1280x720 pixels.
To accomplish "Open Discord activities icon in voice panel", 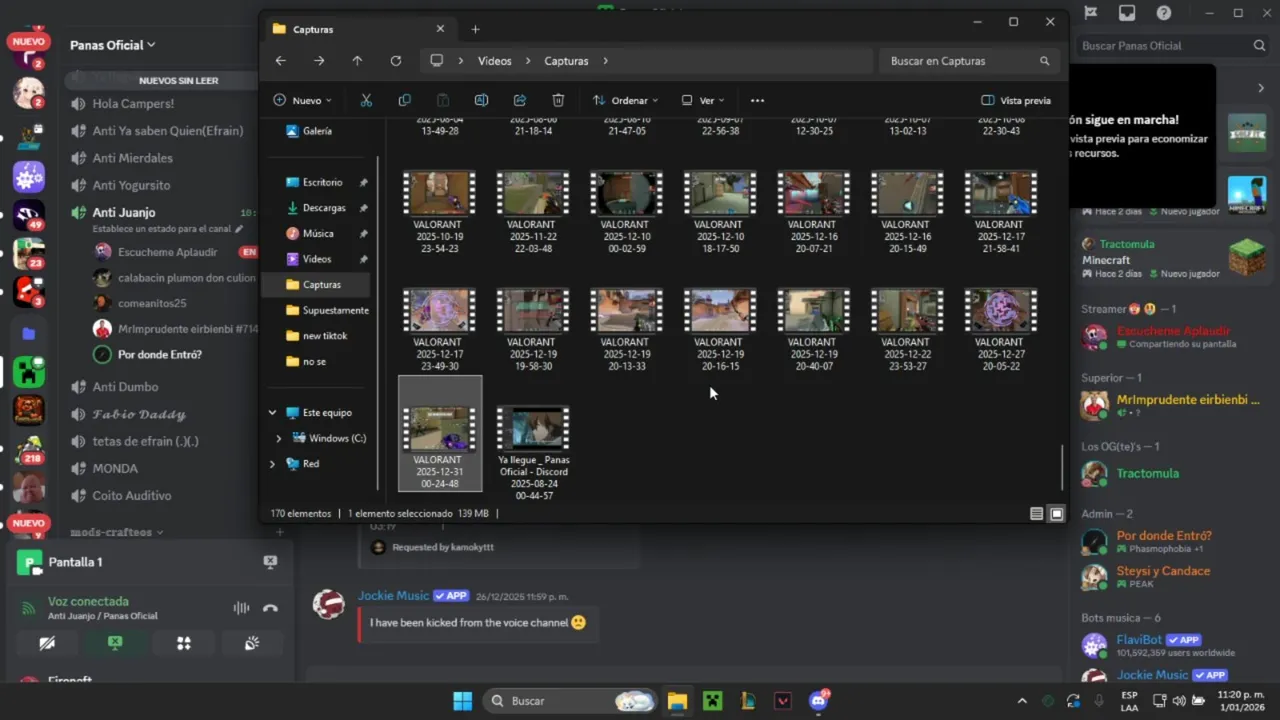I will coord(183,644).
